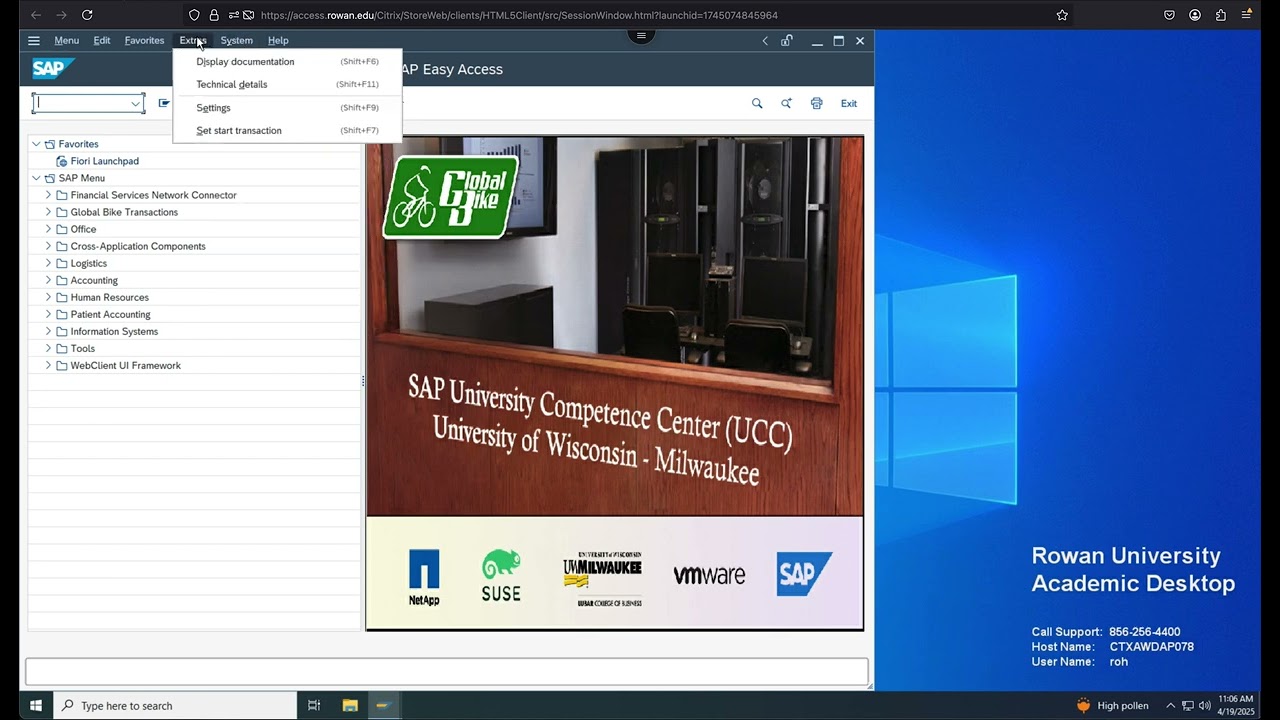Click the panel splitter handle beside the tree
The image size is (1280, 720).
tap(362, 381)
